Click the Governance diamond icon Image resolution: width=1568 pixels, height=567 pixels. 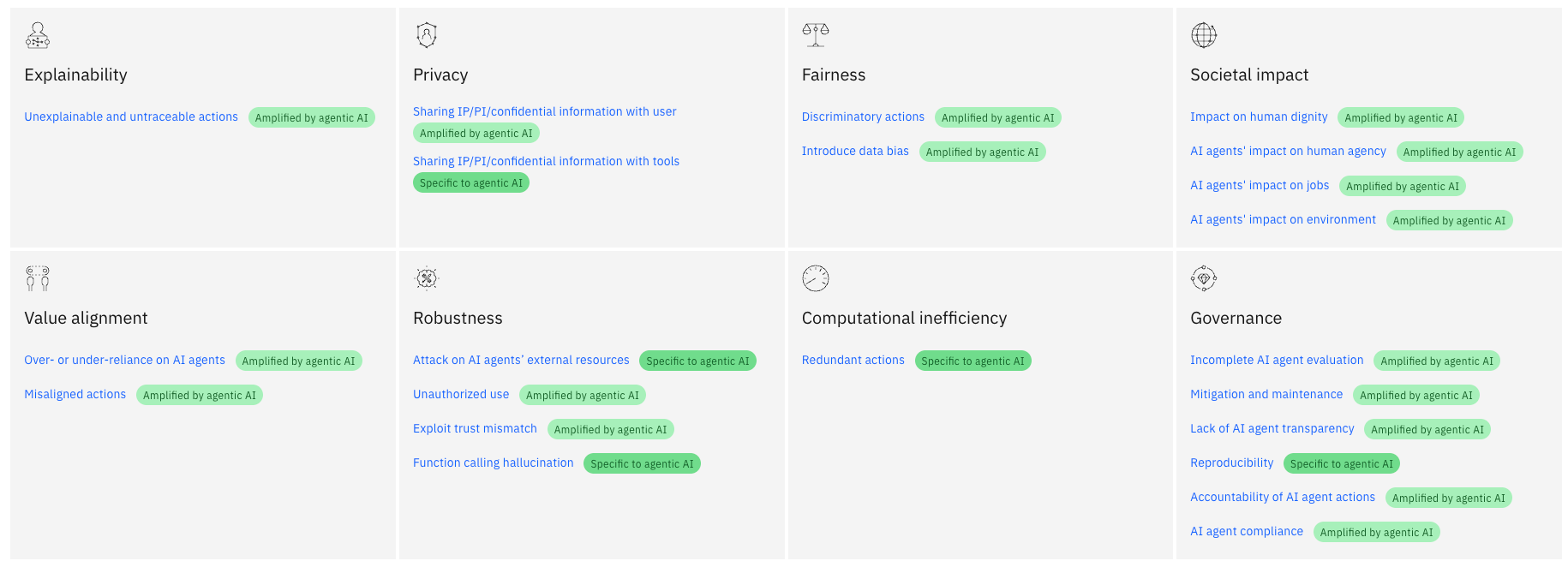pos(1203,278)
